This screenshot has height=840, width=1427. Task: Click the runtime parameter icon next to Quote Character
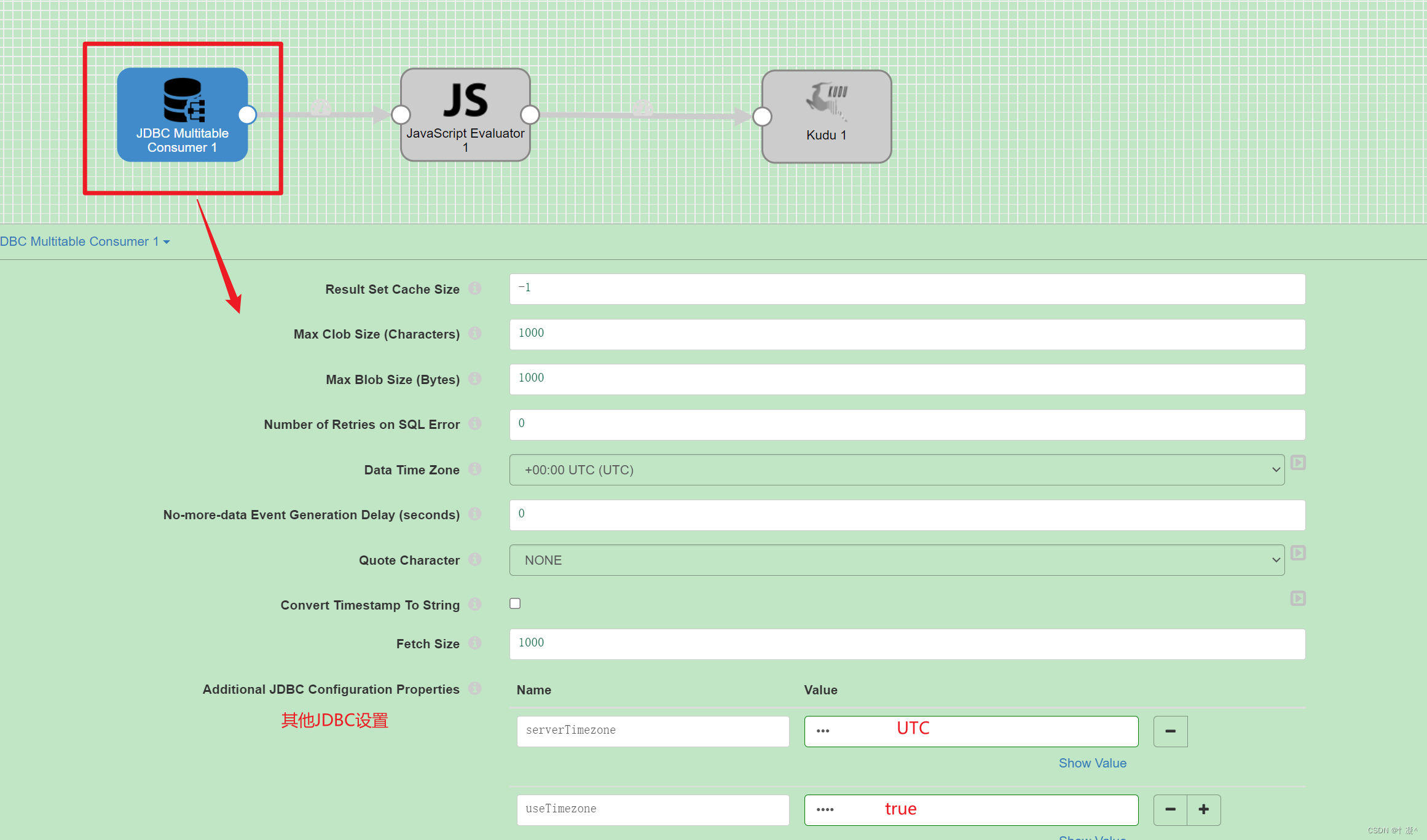tap(1298, 552)
